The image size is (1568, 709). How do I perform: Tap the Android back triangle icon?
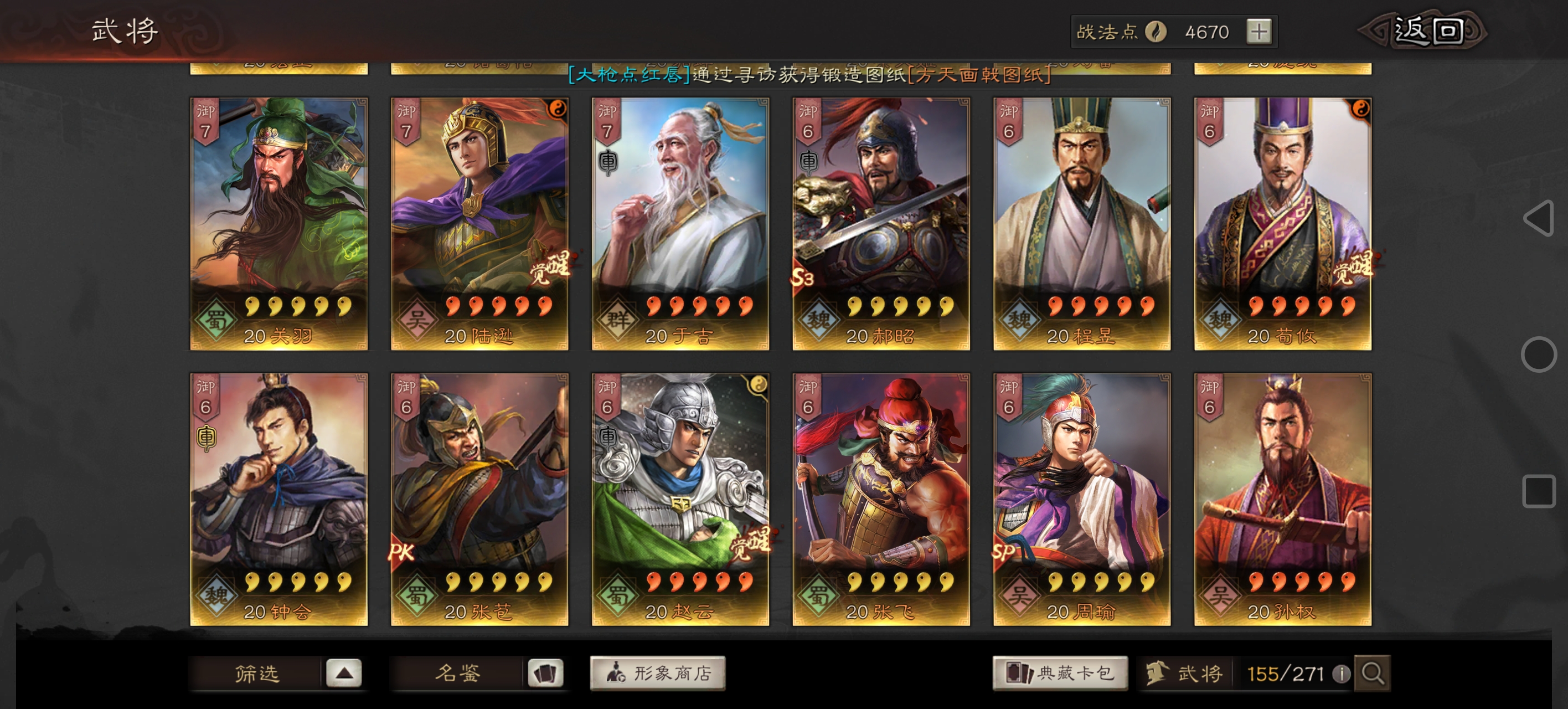point(1539,218)
